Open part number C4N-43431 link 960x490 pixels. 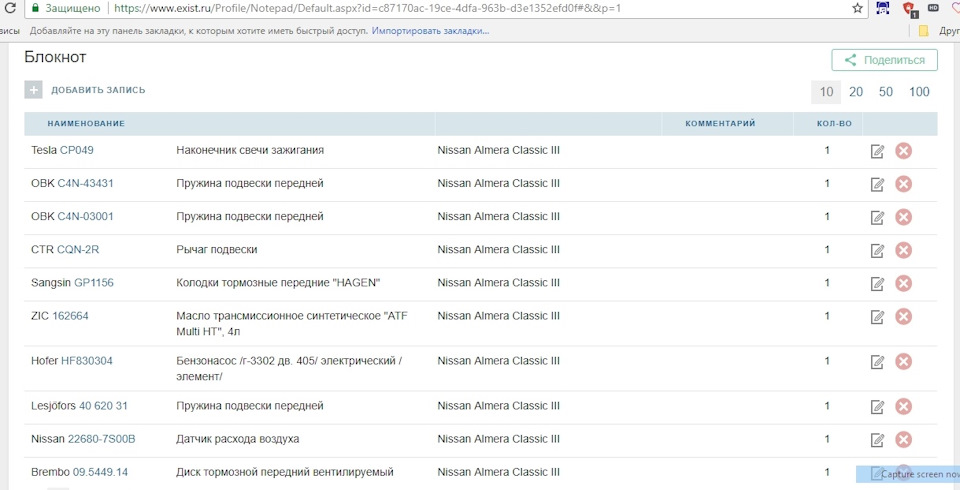coord(85,183)
